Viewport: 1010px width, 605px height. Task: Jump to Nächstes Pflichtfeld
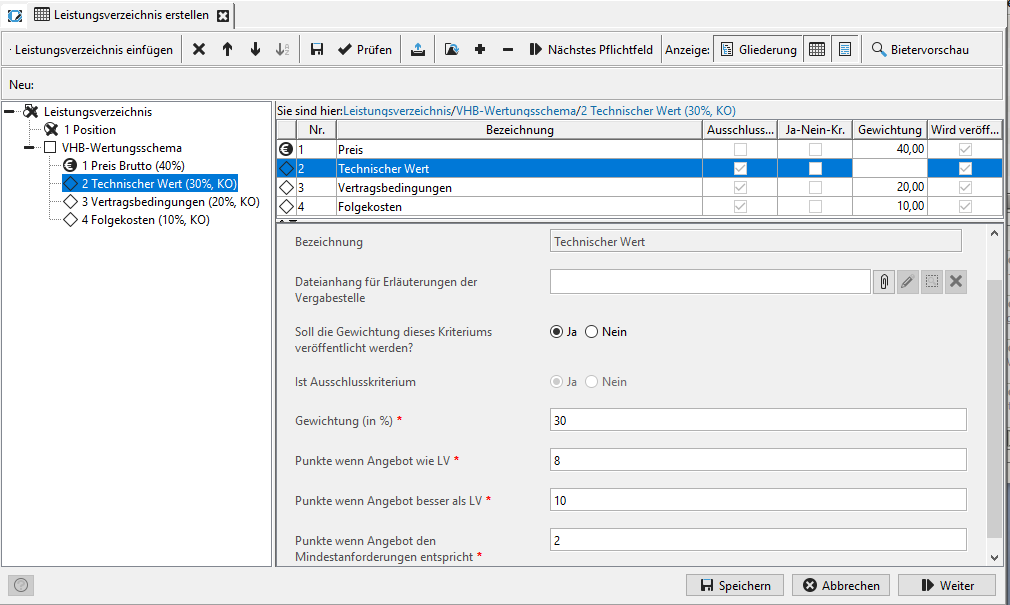click(x=591, y=49)
